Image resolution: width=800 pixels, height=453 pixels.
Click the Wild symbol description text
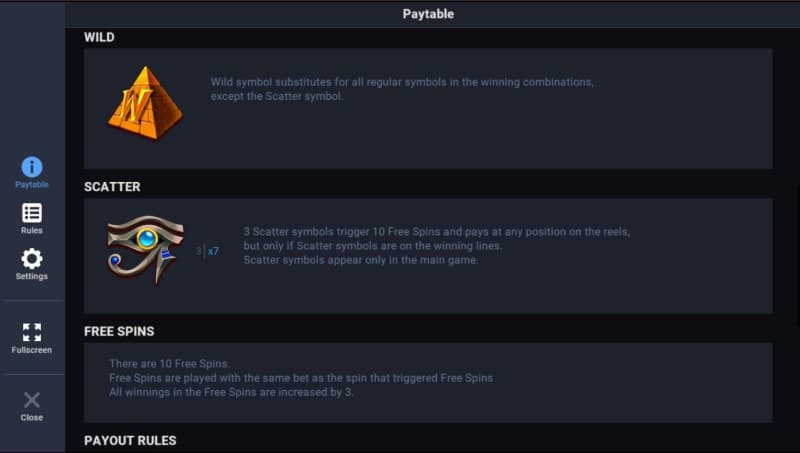[x=402, y=89]
